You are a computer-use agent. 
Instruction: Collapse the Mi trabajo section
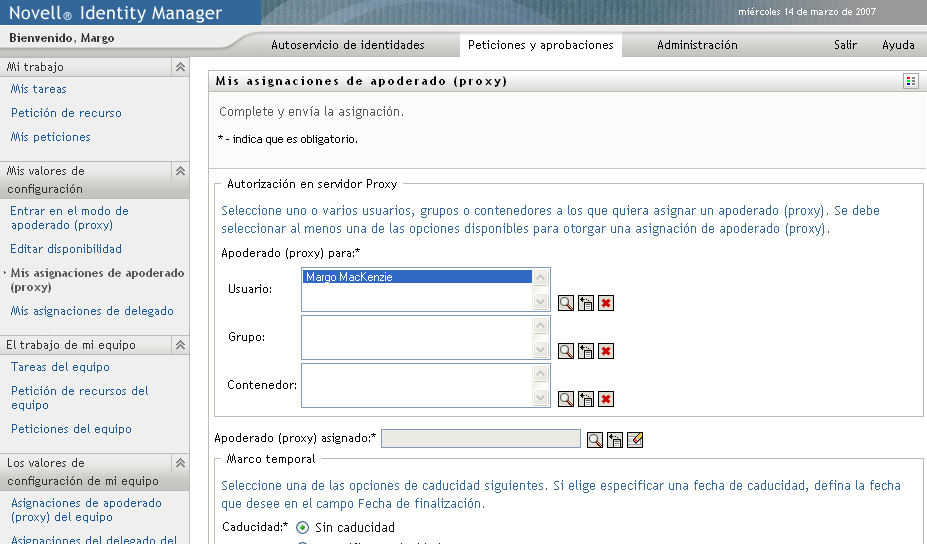pos(180,67)
